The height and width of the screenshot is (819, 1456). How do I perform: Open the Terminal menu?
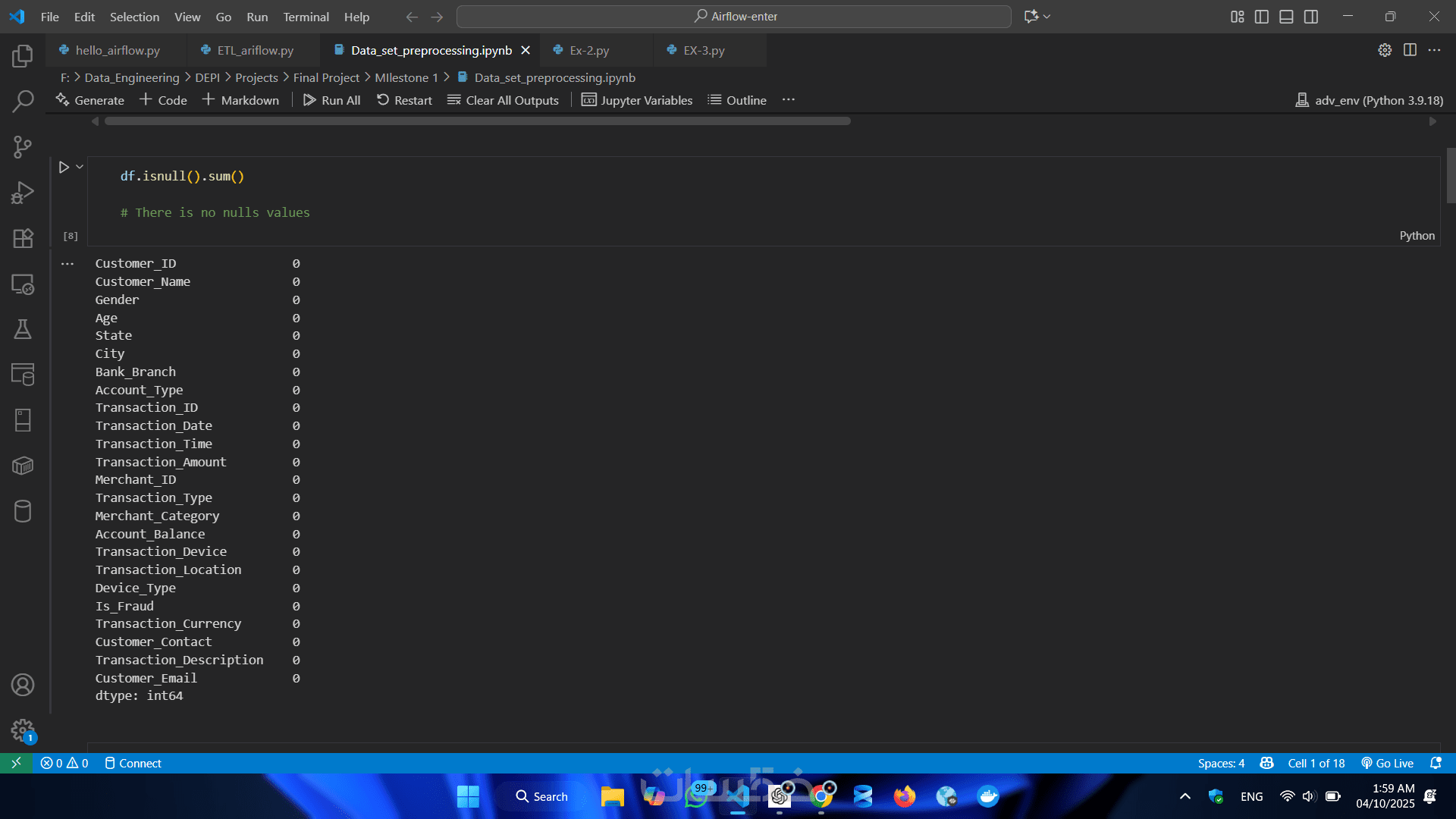click(306, 17)
